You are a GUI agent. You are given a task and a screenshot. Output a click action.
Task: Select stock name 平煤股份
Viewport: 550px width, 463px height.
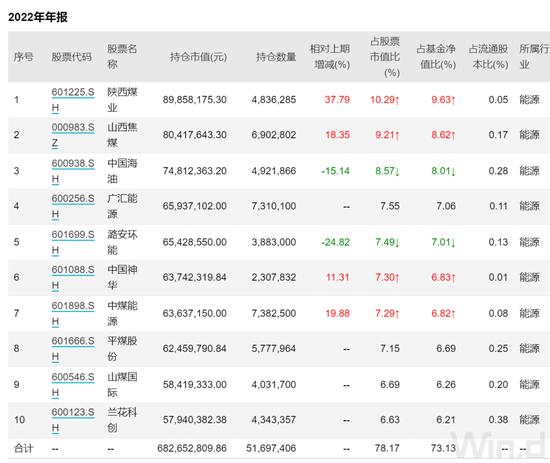(x=122, y=349)
